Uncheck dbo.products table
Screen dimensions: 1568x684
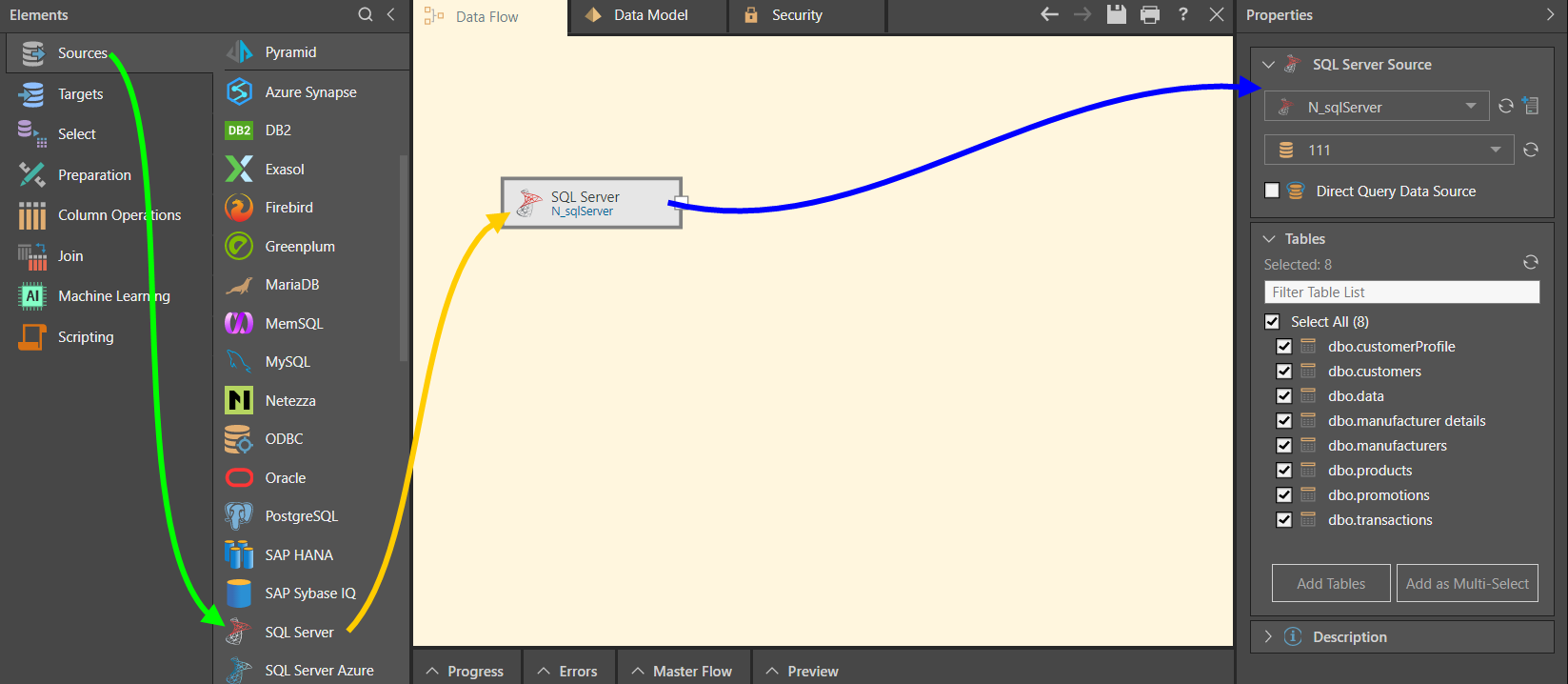(x=1284, y=471)
